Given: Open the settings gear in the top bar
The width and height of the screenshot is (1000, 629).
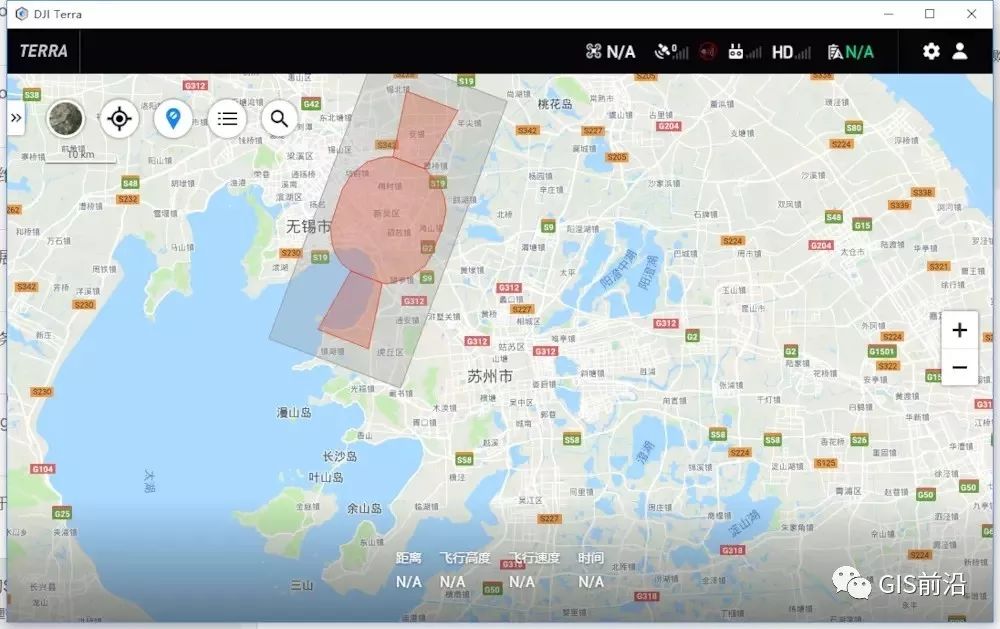Looking at the screenshot, I should [931, 51].
